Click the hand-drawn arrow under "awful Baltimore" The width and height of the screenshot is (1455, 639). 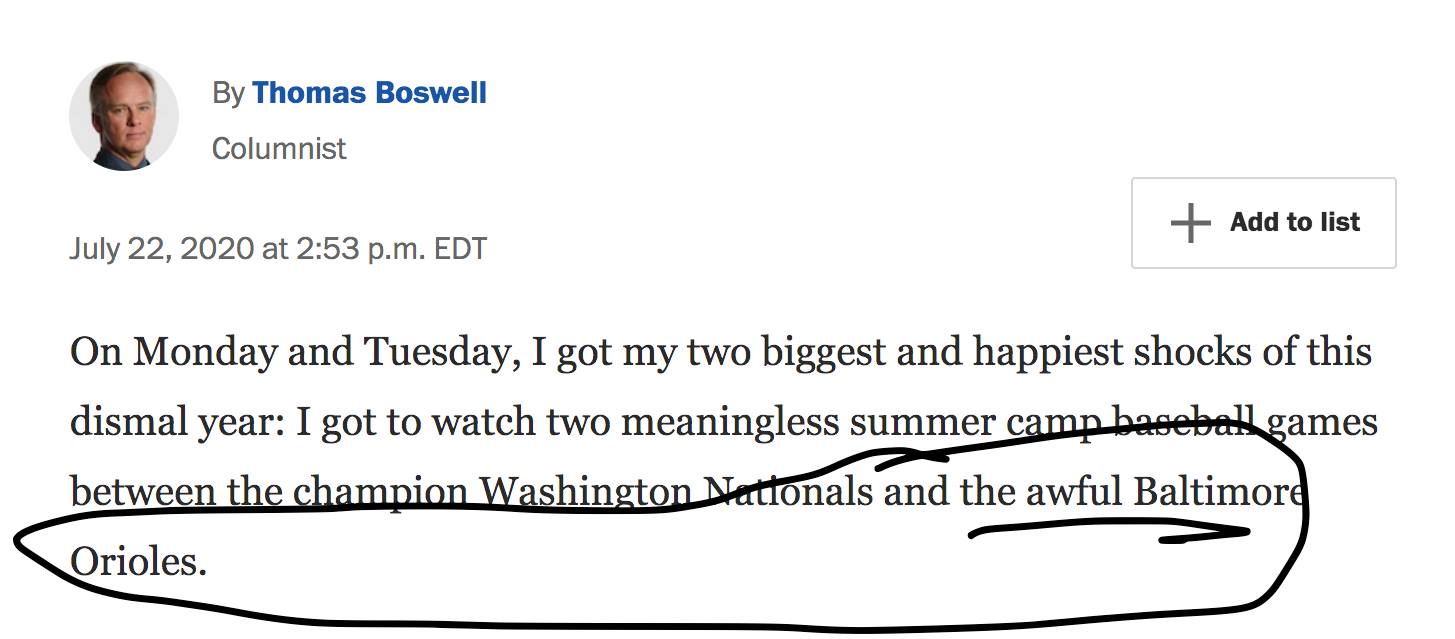1110,535
